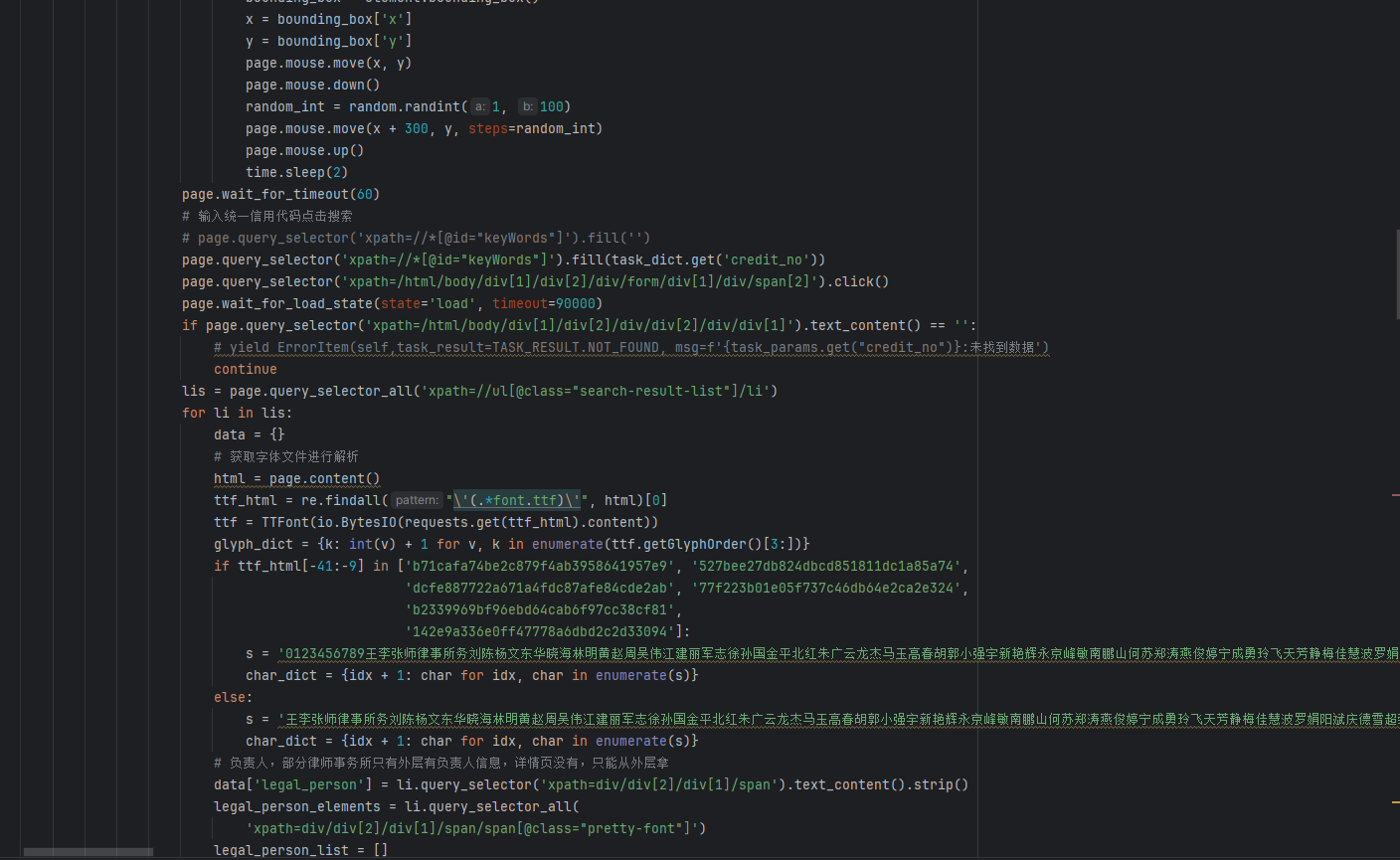Click the continue keyword

[x=245, y=369]
